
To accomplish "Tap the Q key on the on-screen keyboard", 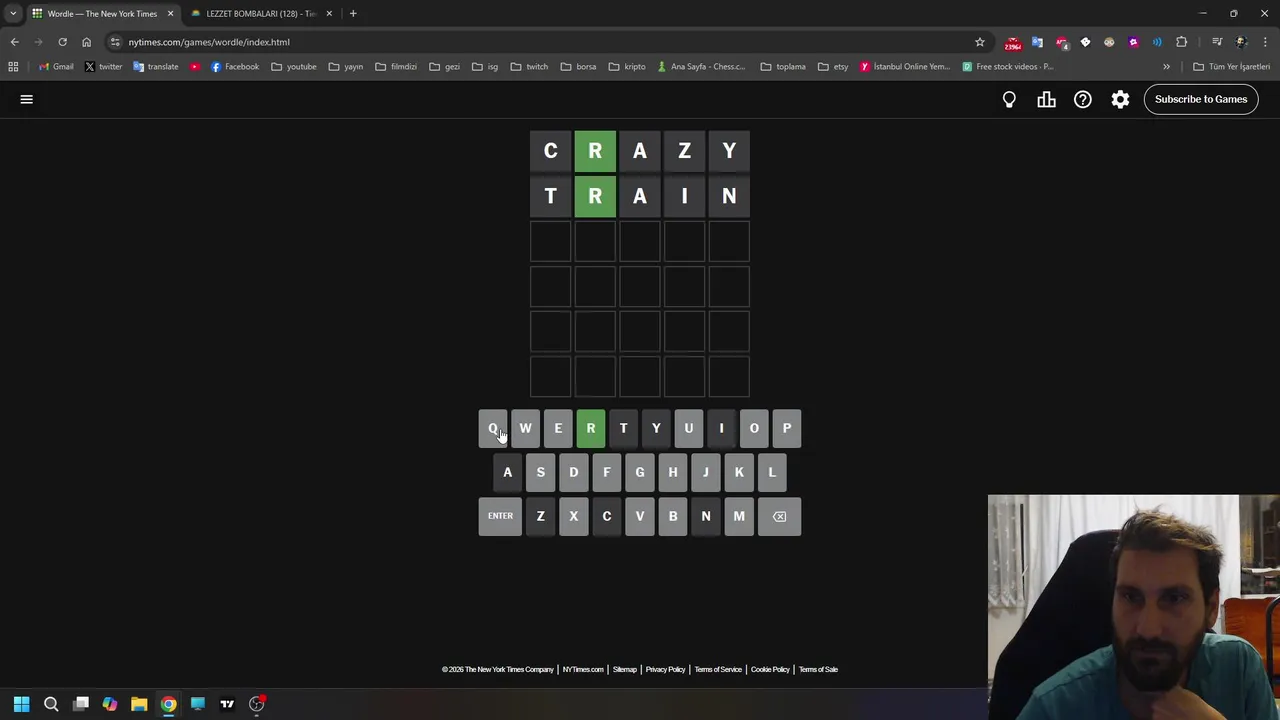I will [493, 429].
